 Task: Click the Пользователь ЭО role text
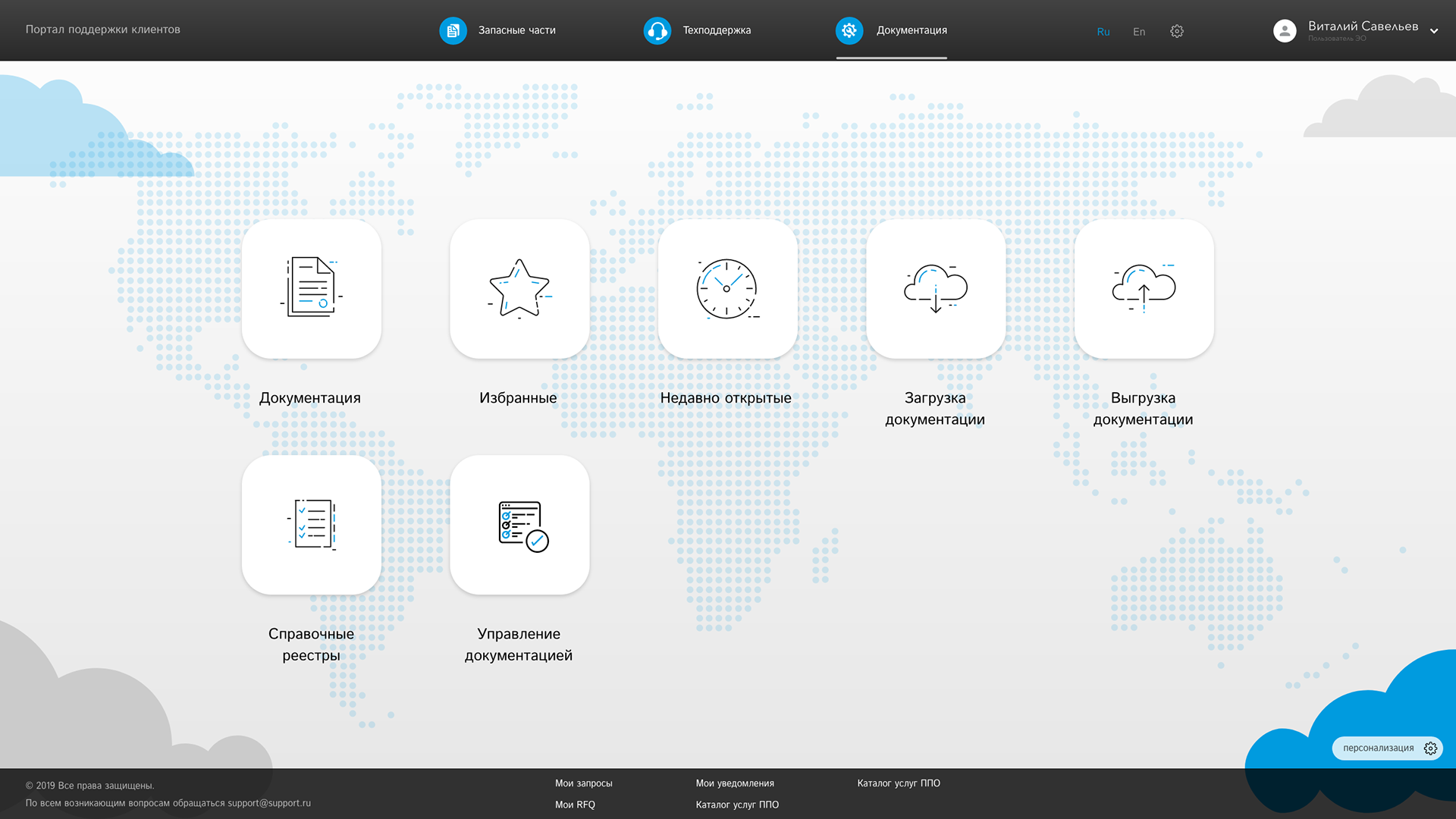pyautogui.click(x=1337, y=39)
